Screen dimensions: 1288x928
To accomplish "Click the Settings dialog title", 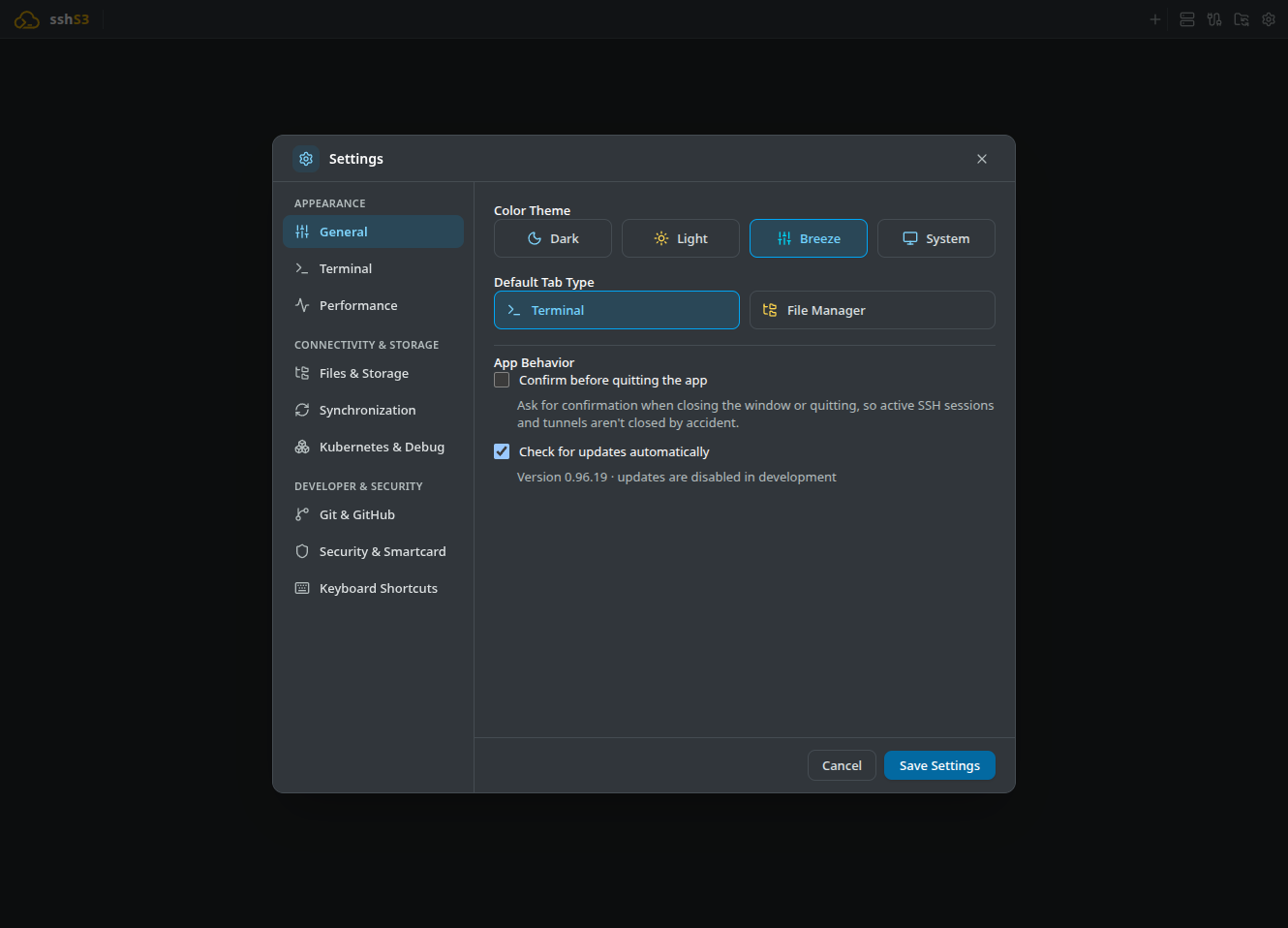I will tap(356, 159).
